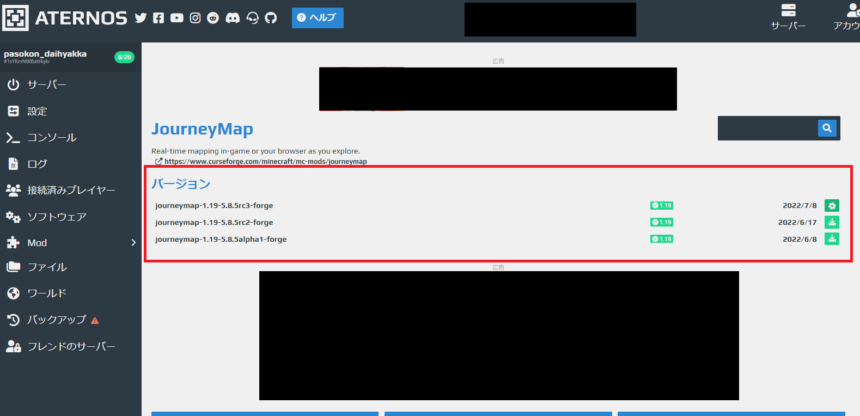This screenshot has width=860, height=416.
Task: Click the mod search input field
Action: pyautogui.click(x=768, y=128)
